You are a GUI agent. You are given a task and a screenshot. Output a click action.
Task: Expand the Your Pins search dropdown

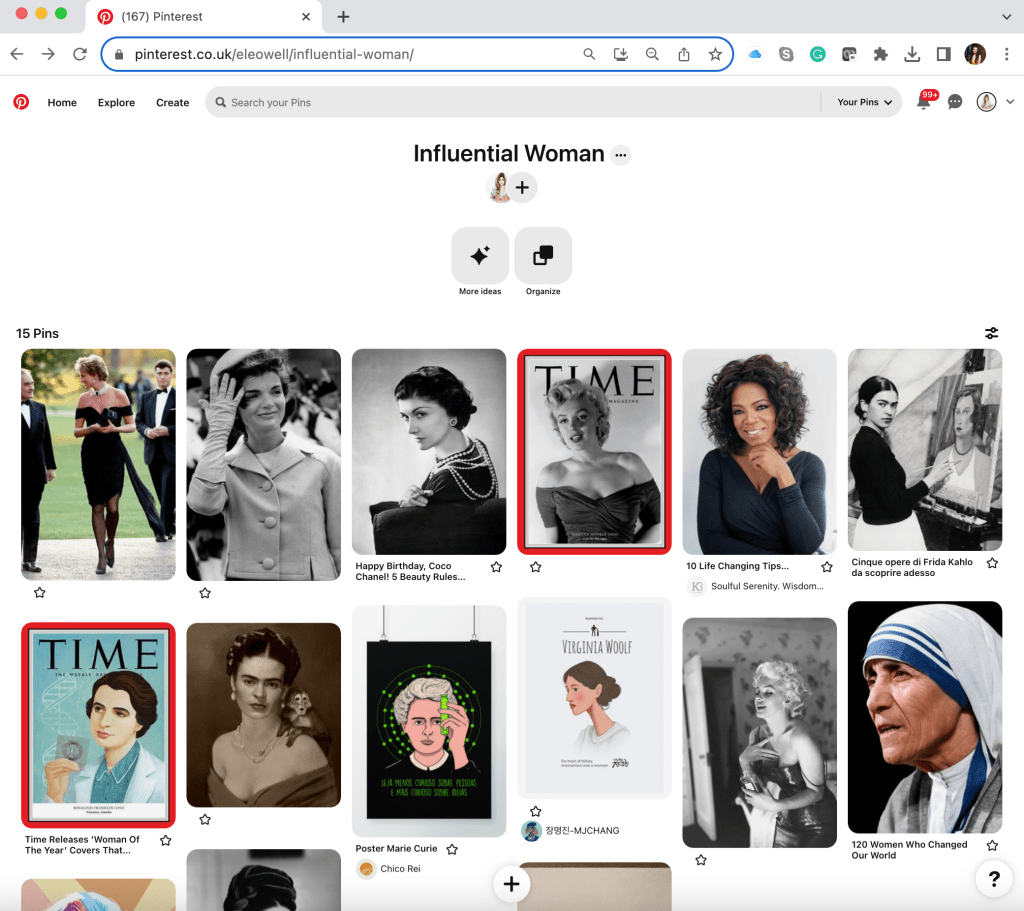coord(864,102)
